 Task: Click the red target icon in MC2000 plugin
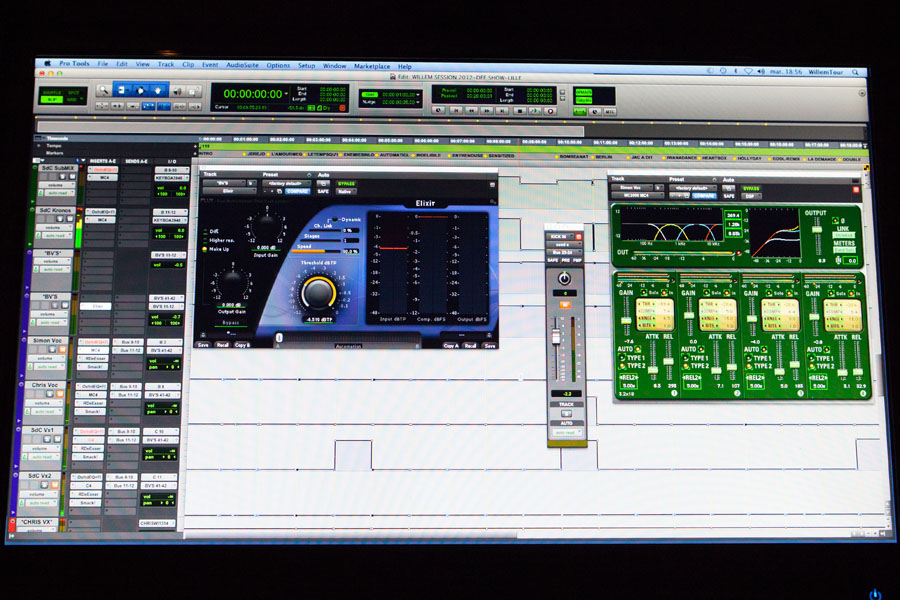855,189
